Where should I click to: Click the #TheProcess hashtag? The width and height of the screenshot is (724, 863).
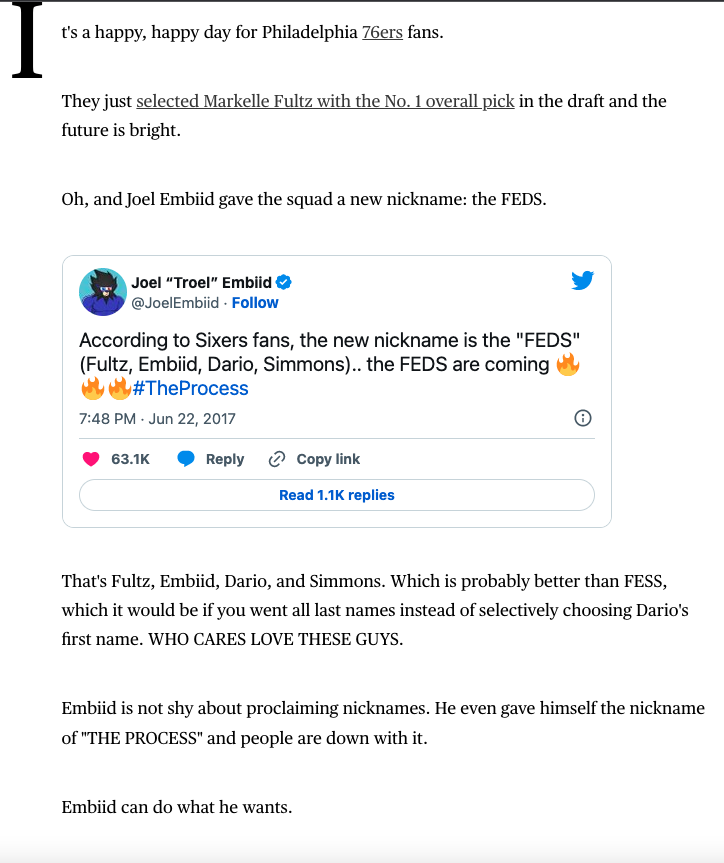click(x=190, y=388)
